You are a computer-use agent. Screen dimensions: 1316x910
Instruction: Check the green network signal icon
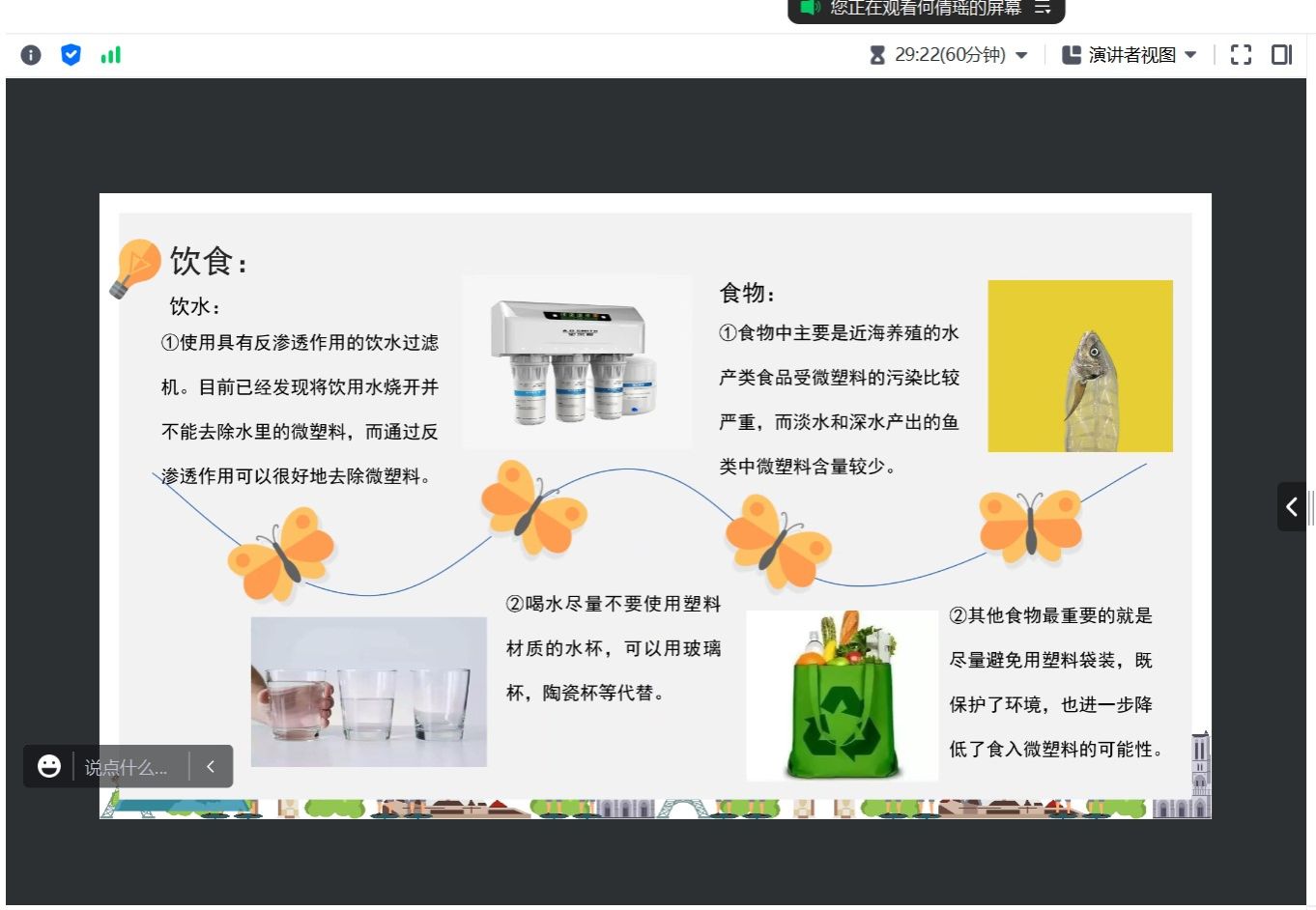pyautogui.click(x=111, y=55)
